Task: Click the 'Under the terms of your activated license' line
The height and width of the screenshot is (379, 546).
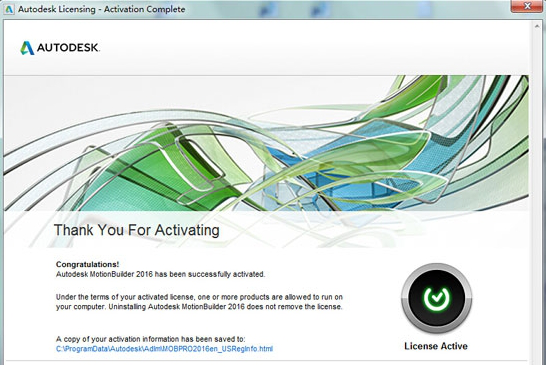Action: click(199, 297)
